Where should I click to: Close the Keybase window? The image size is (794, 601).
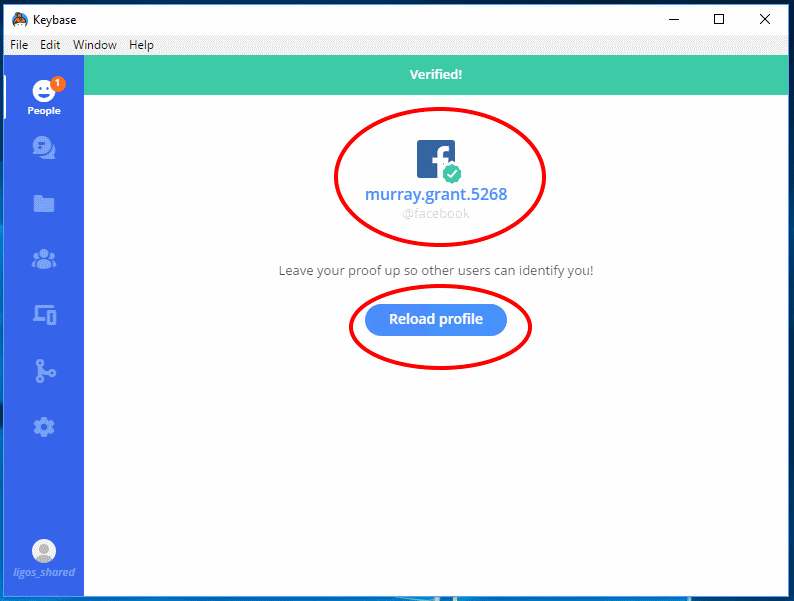coord(765,20)
